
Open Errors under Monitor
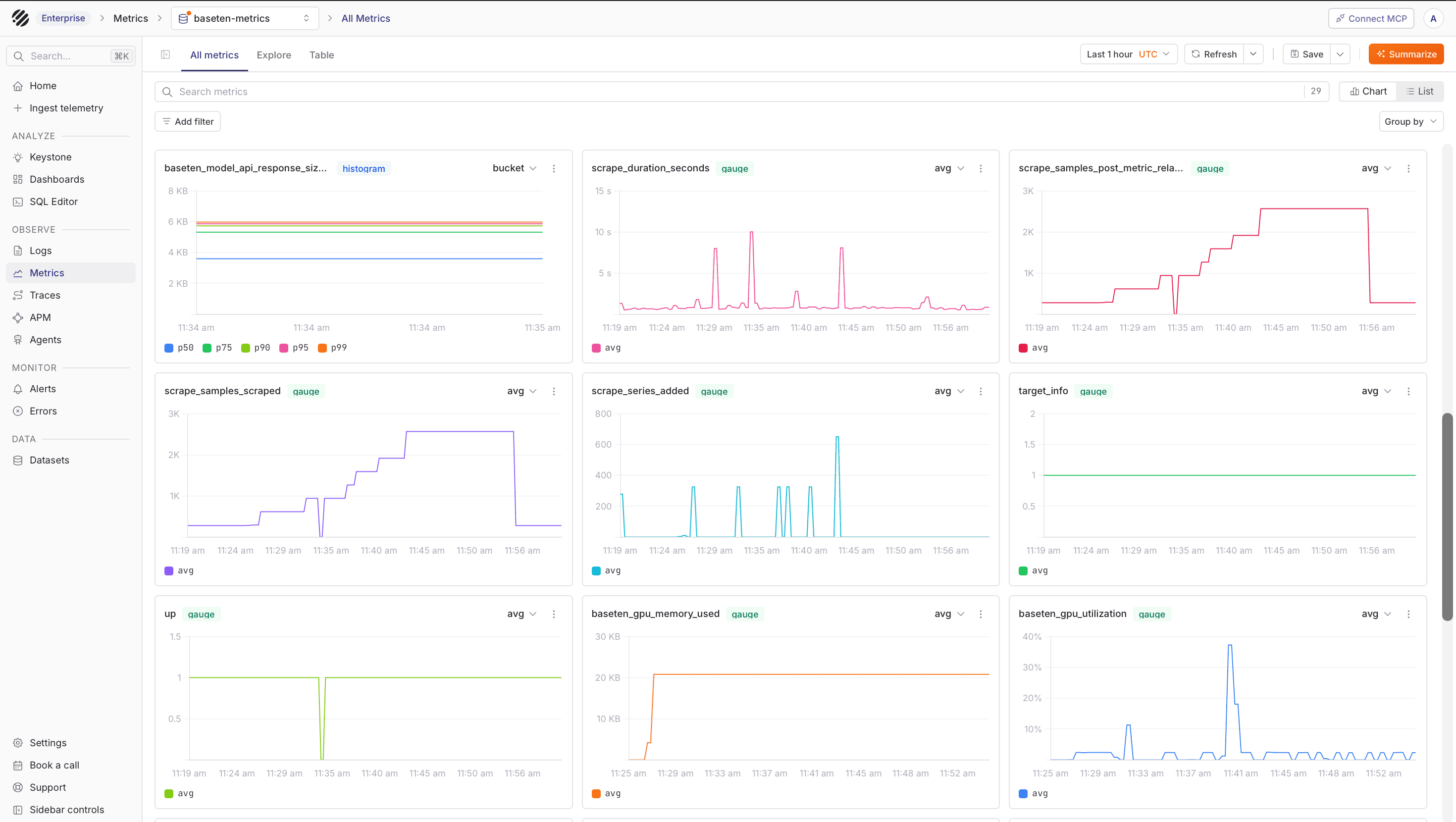click(x=71, y=411)
